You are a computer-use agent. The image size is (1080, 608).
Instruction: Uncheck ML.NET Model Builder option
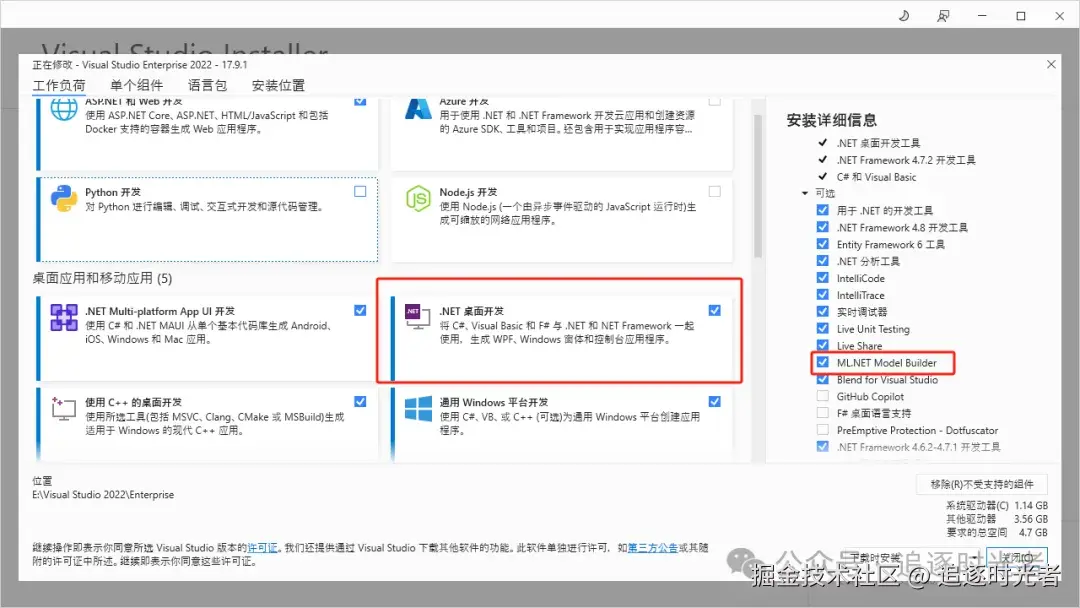point(822,362)
